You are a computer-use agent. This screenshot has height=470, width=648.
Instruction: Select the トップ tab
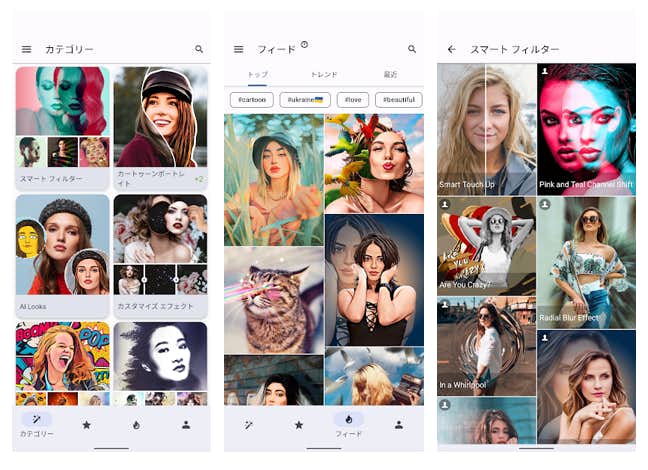[x=257, y=75]
